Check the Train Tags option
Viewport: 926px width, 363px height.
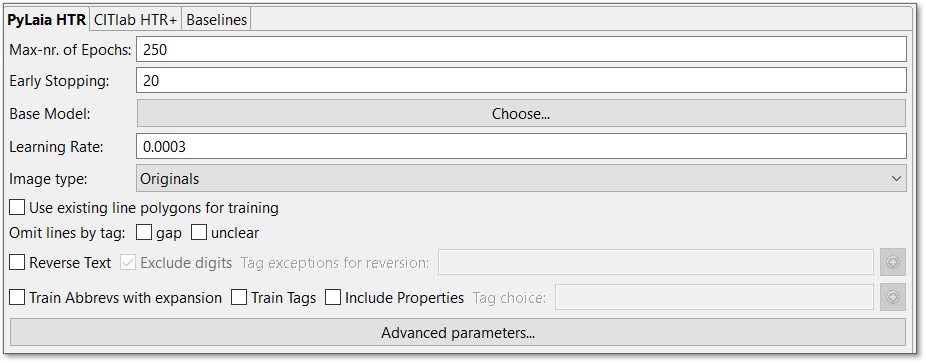point(239,297)
